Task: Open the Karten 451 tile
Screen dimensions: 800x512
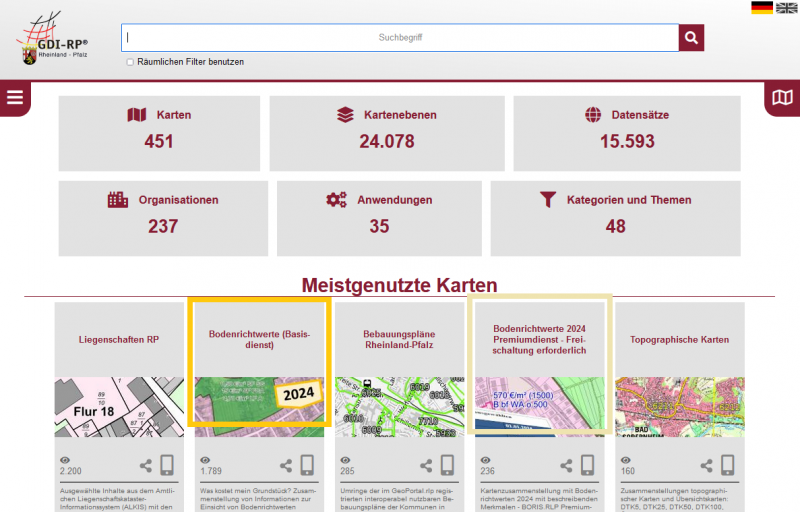Action: [x=159, y=133]
